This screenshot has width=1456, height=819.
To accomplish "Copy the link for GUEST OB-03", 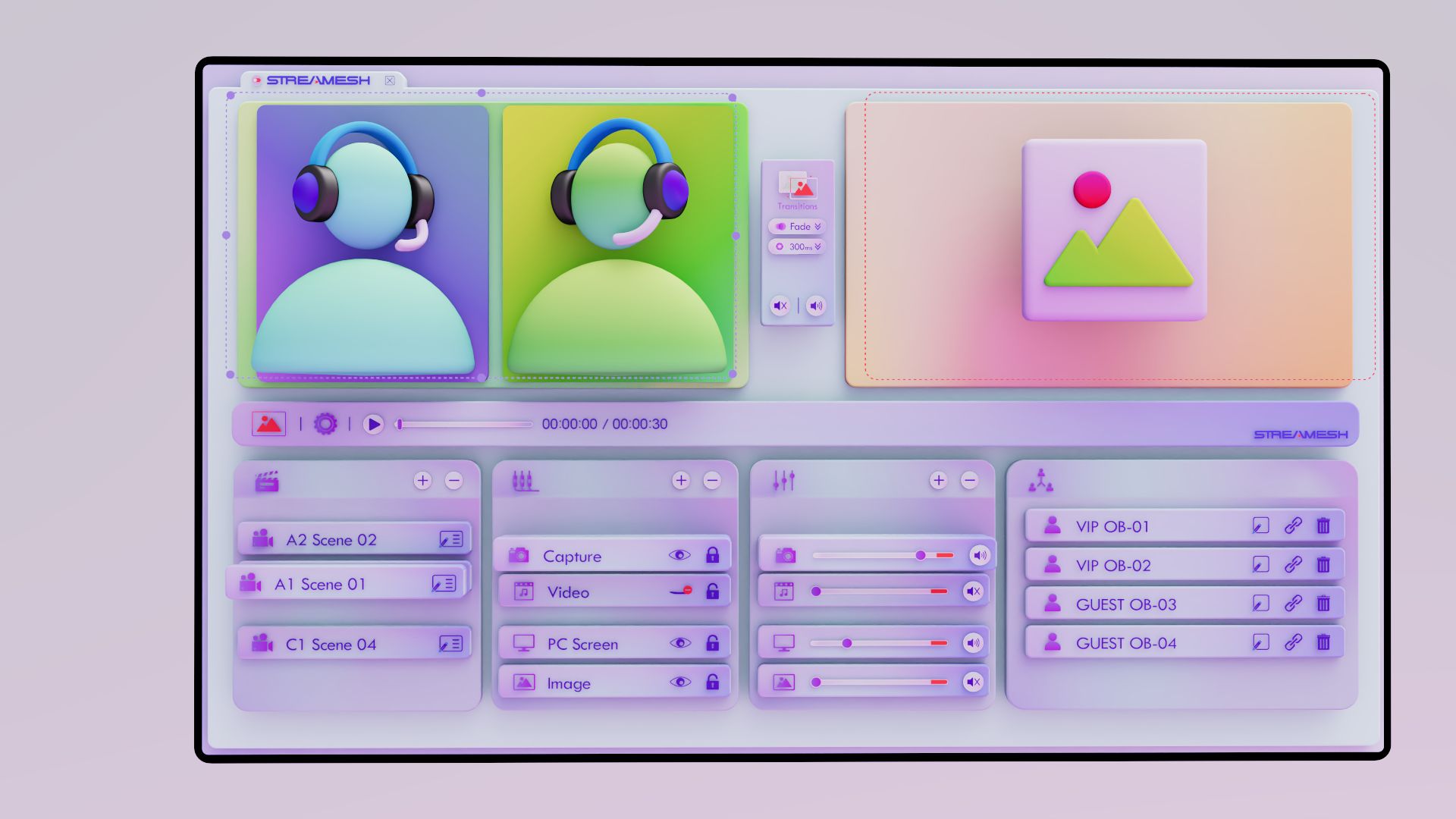I will tap(1293, 604).
